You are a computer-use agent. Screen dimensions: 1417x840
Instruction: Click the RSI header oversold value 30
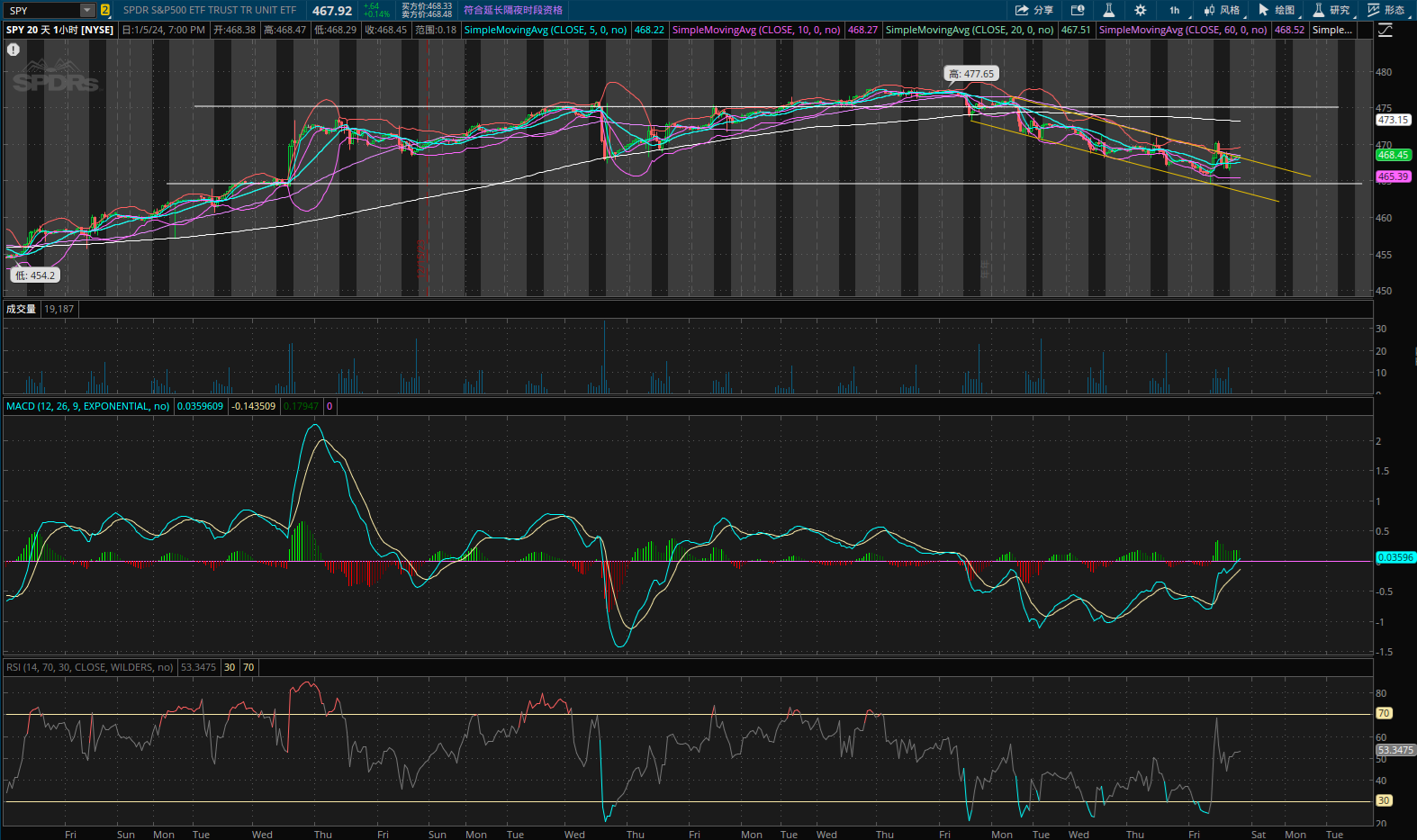(230, 667)
